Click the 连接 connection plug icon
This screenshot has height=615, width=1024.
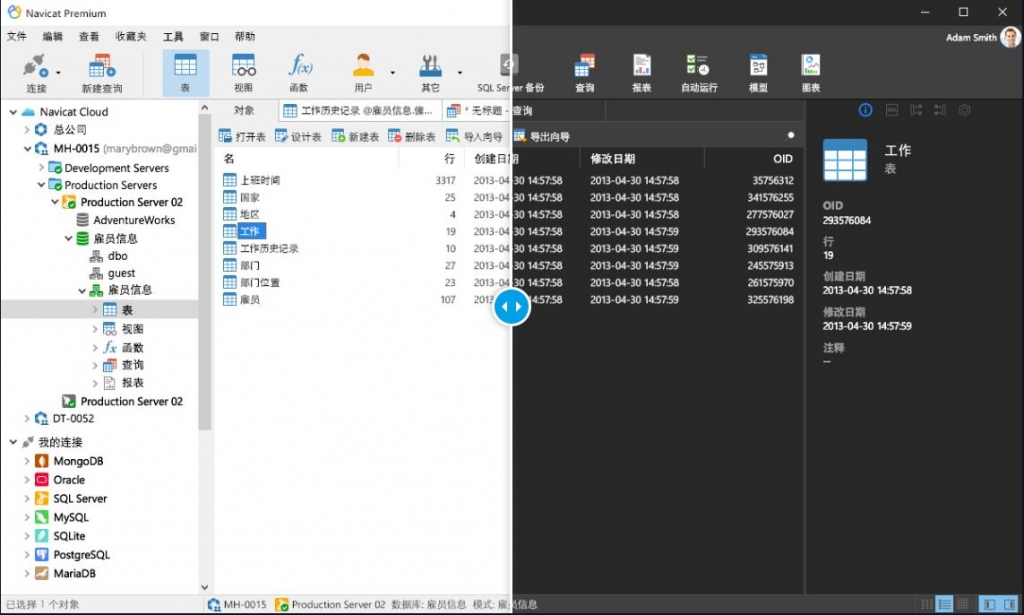pyautogui.click(x=34, y=67)
